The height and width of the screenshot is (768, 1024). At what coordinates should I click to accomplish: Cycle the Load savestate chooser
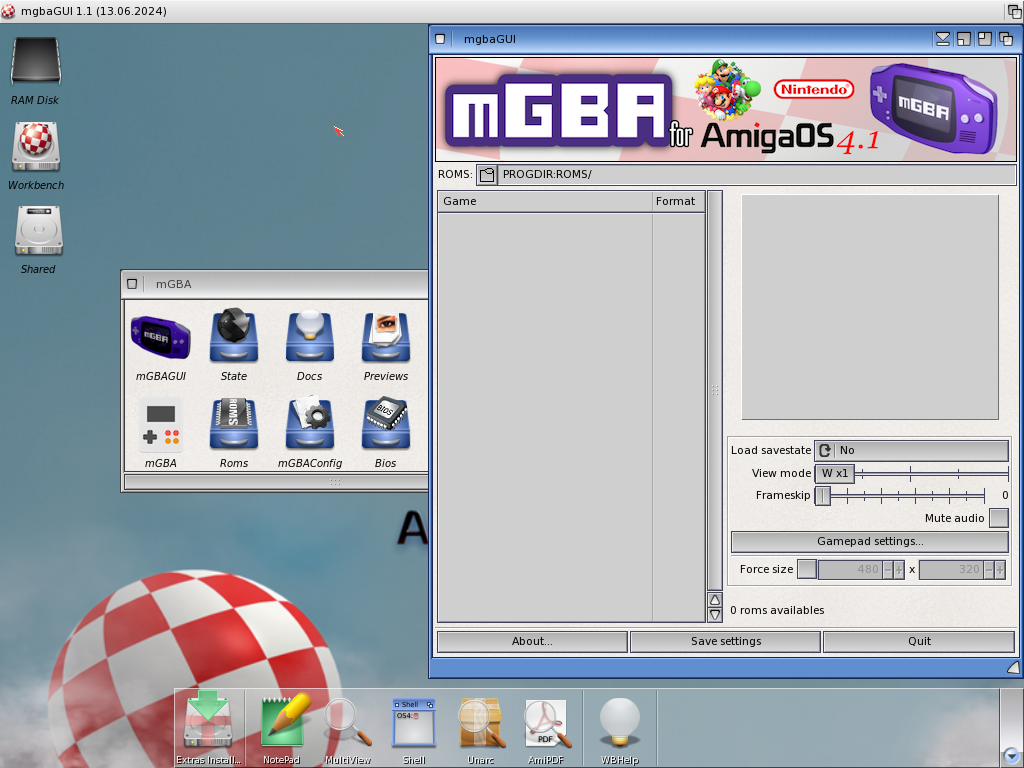825,451
